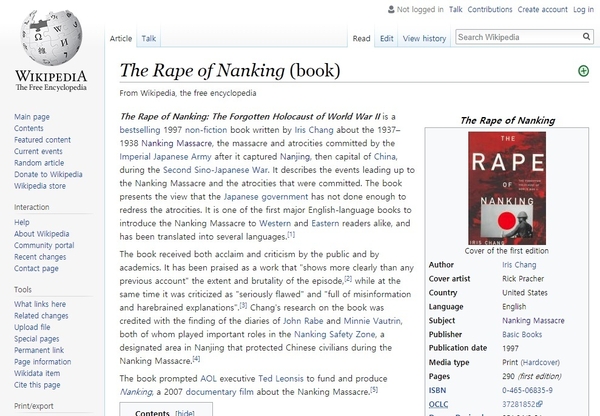Open Recent changes
This screenshot has width=600, height=416.
click(x=40, y=257)
